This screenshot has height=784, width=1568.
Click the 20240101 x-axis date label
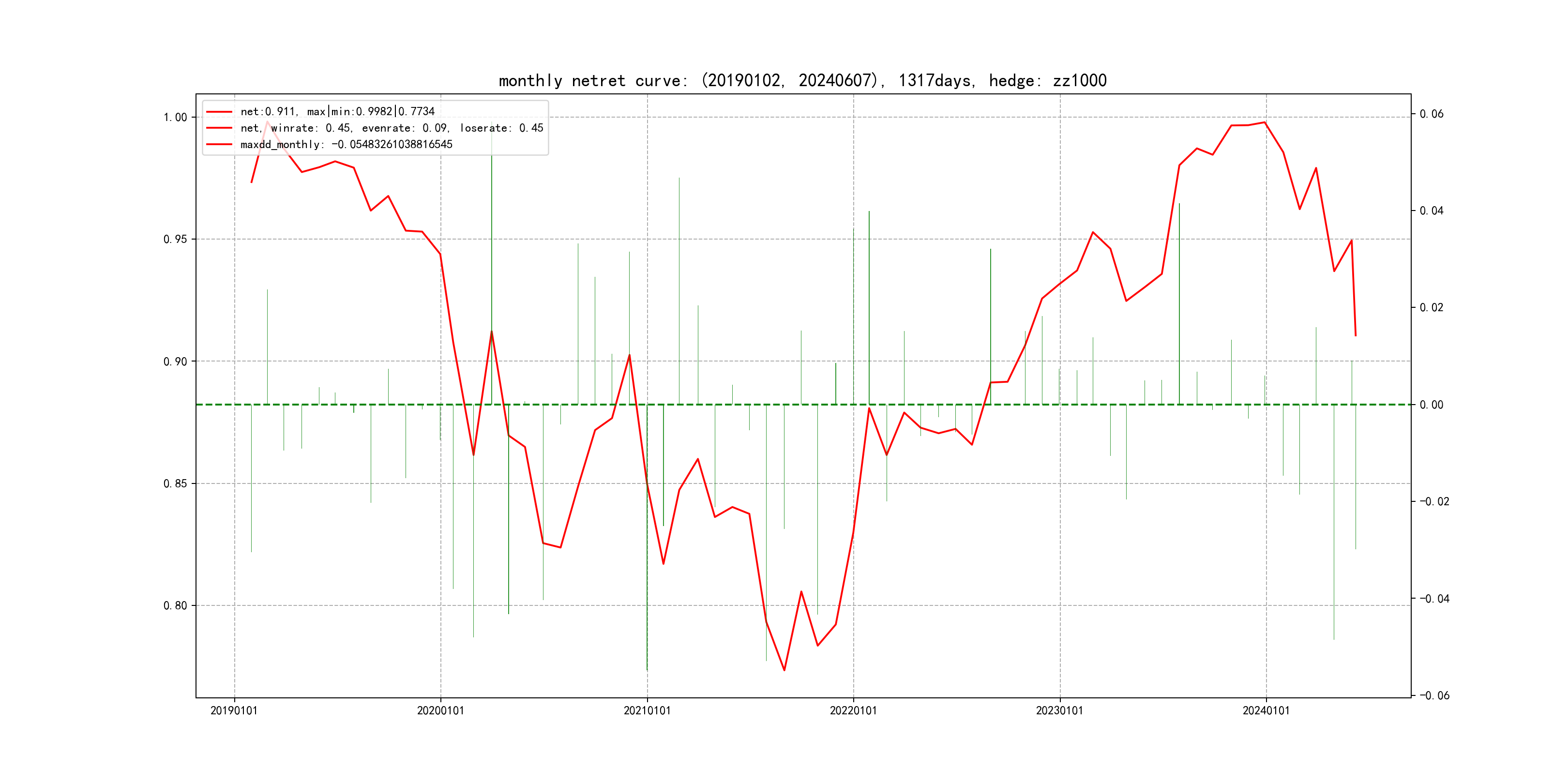tap(1266, 710)
